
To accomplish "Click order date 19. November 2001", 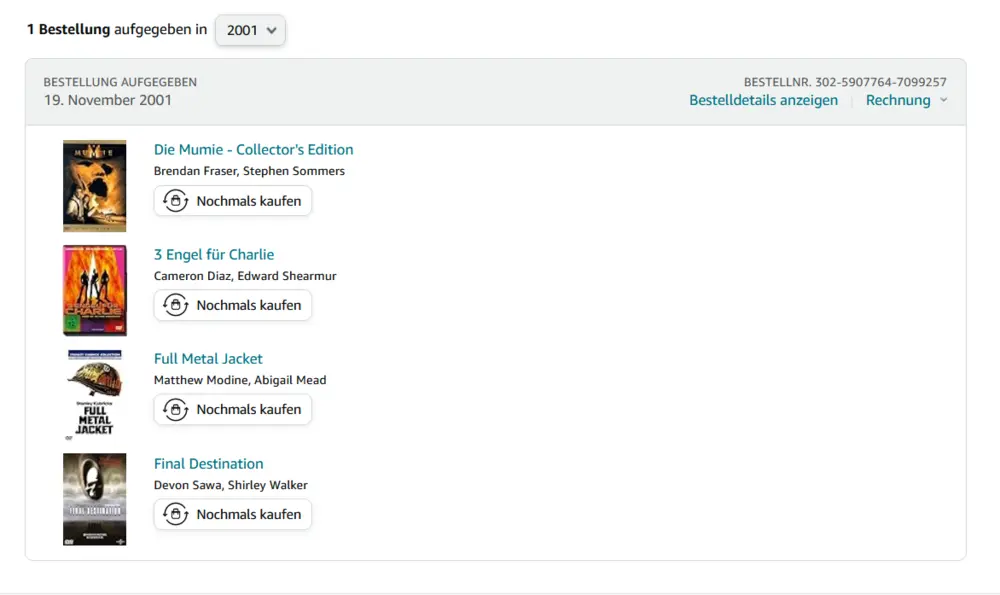I will (x=108, y=100).
